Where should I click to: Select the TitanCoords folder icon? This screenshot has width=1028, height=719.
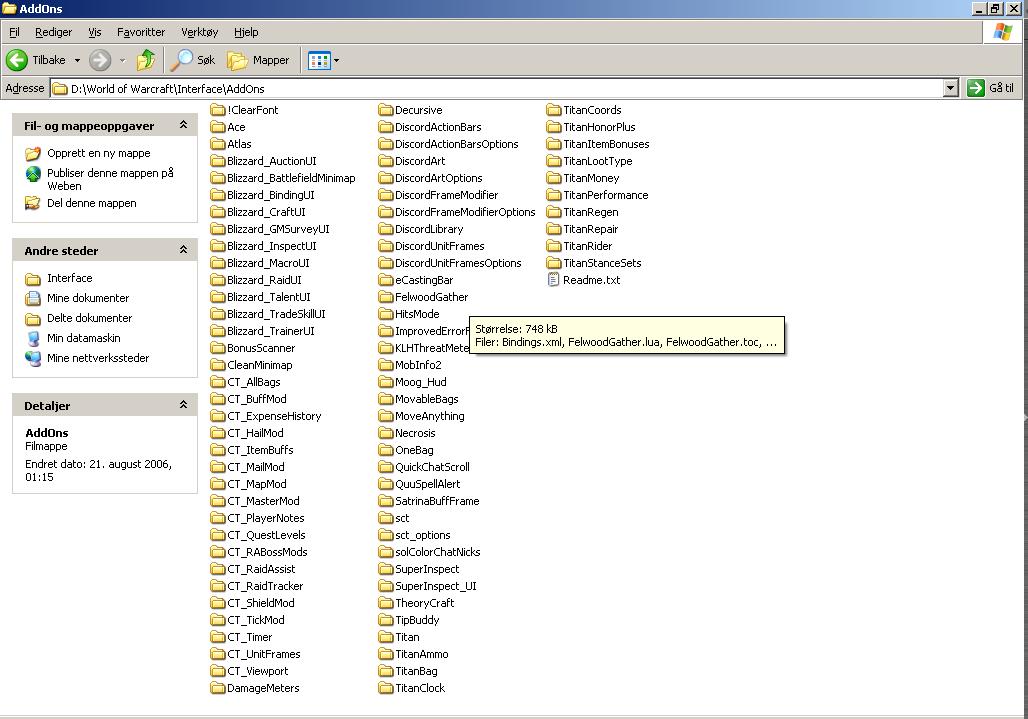pos(554,109)
